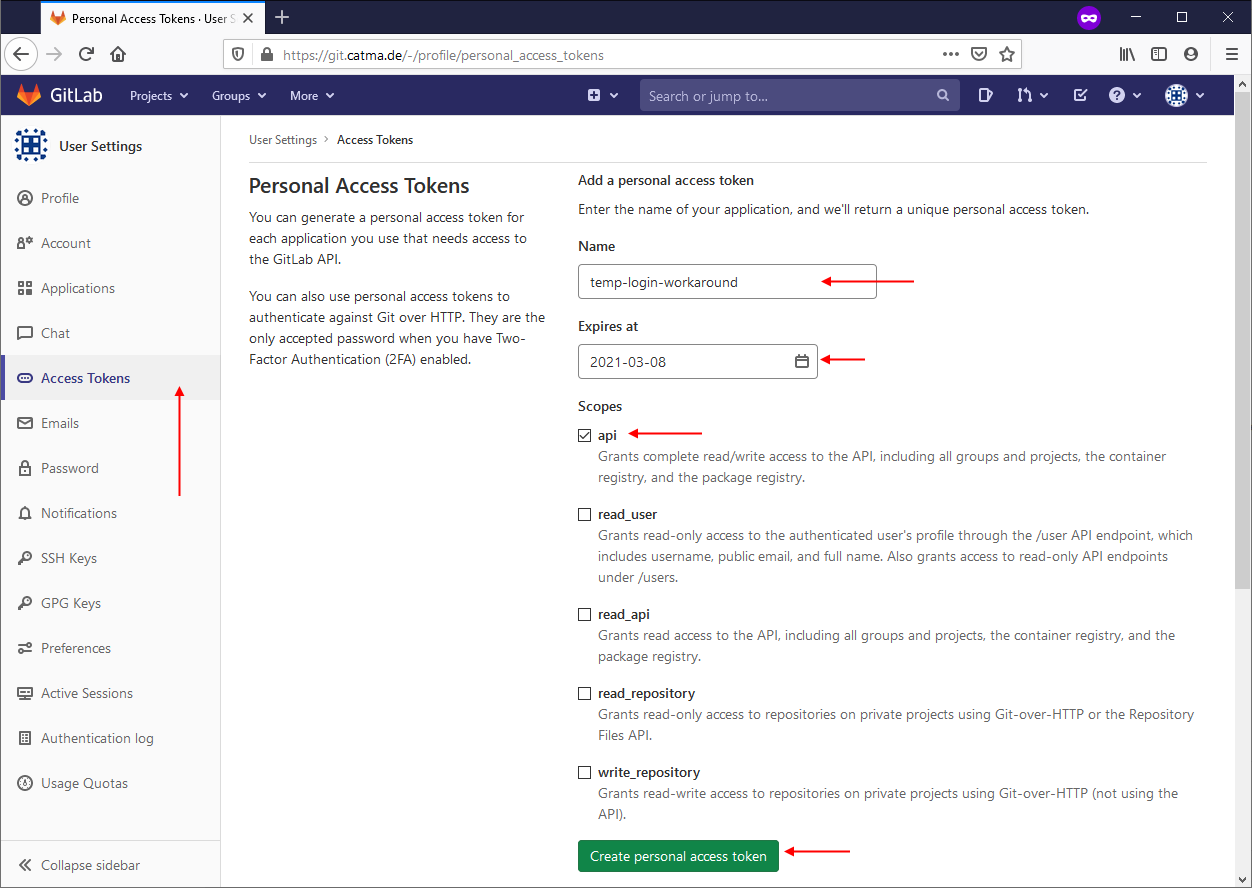Viewport: 1252px width, 888px height.
Task: Go back to the previous page
Action: [22, 54]
